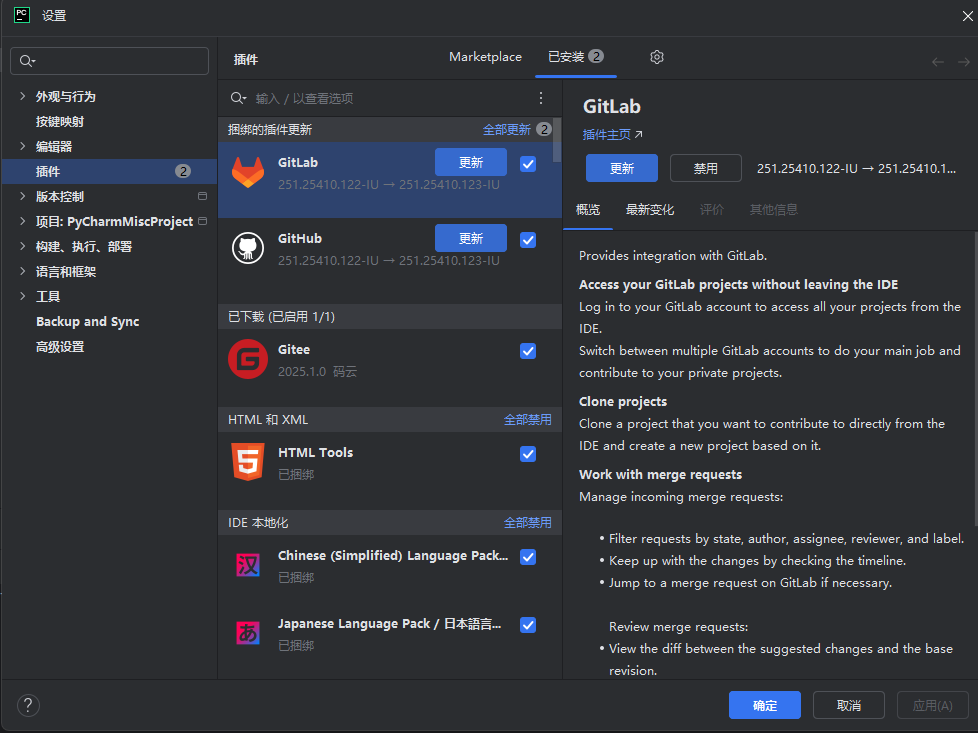Expand 语言和框架 tree node
Image resolution: width=978 pixels, height=733 pixels.
coord(22,271)
